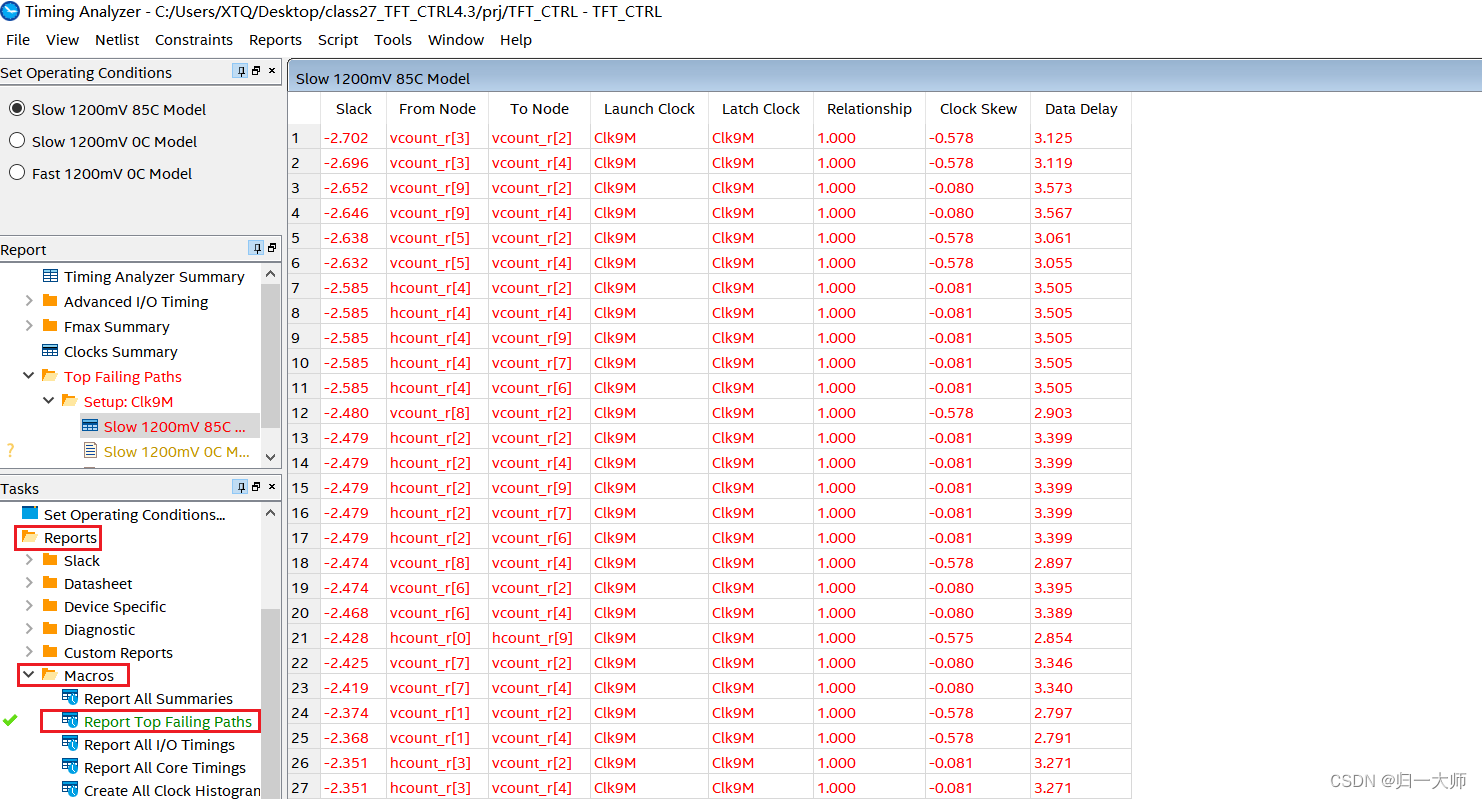Click the Diagnostic folder icon
The width and height of the screenshot is (1482, 799).
point(50,628)
